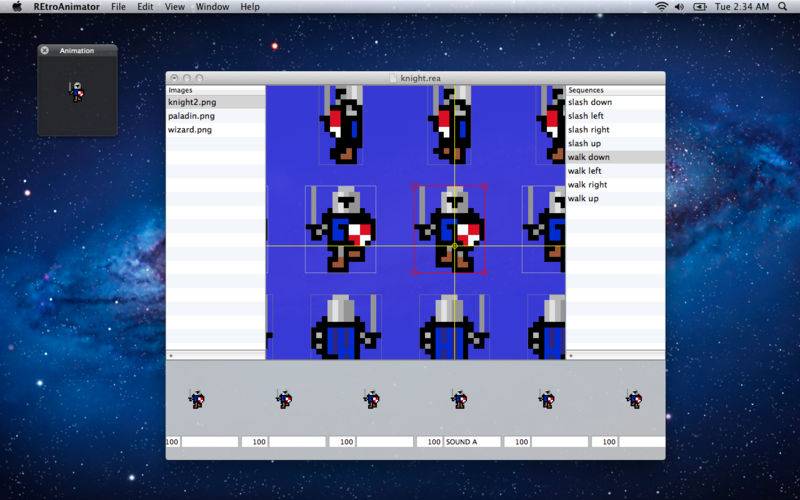
Task: Select paladin.png in Images list
Action: 216,116
